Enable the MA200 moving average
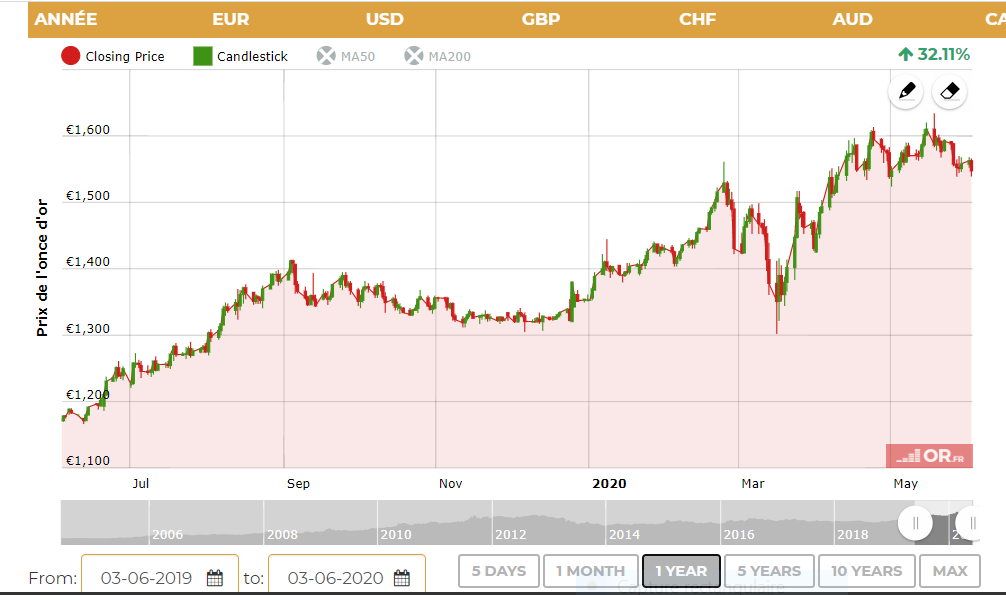 tap(437, 56)
